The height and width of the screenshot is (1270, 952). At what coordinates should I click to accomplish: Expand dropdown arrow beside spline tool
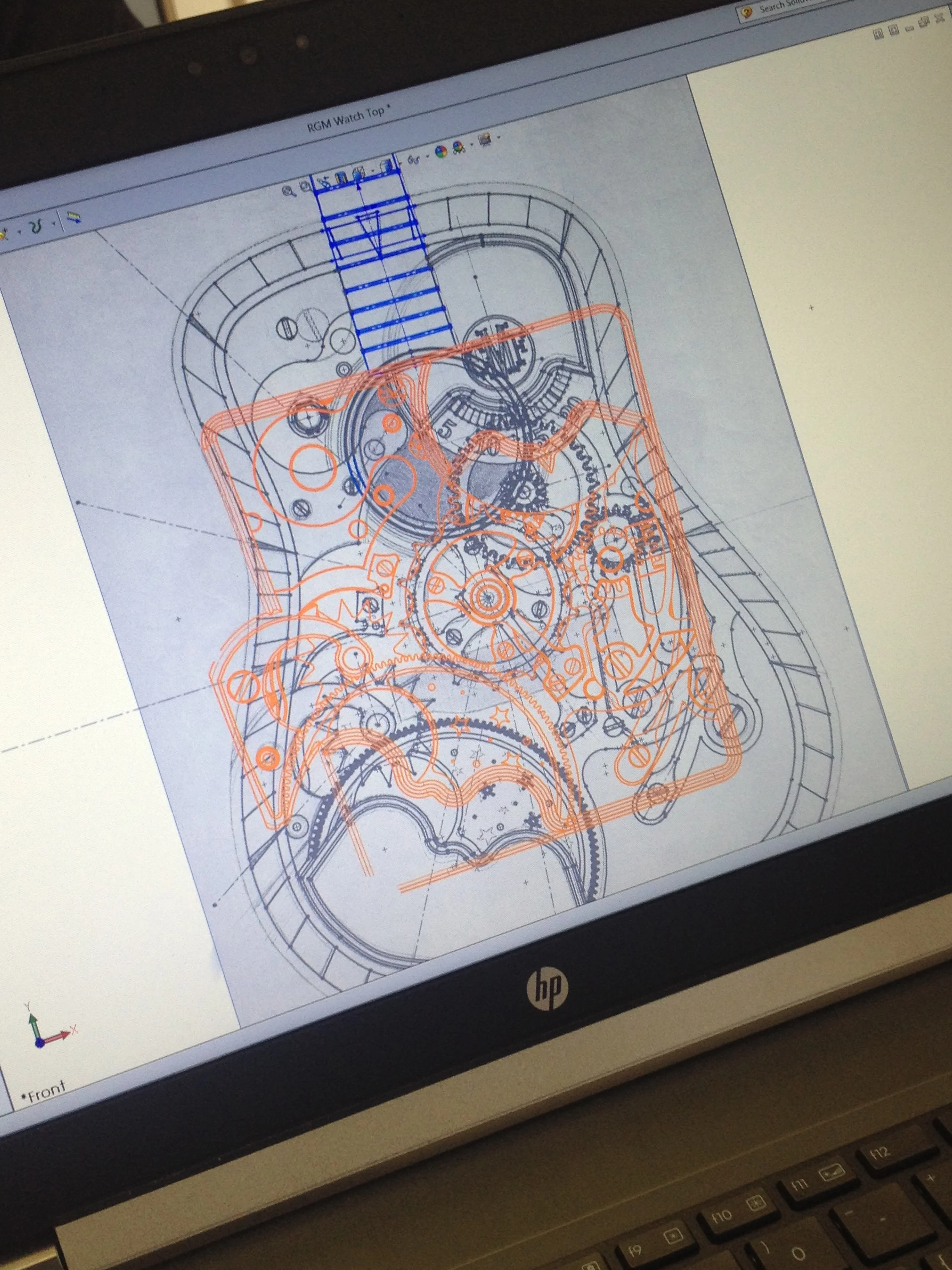click(54, 223)
